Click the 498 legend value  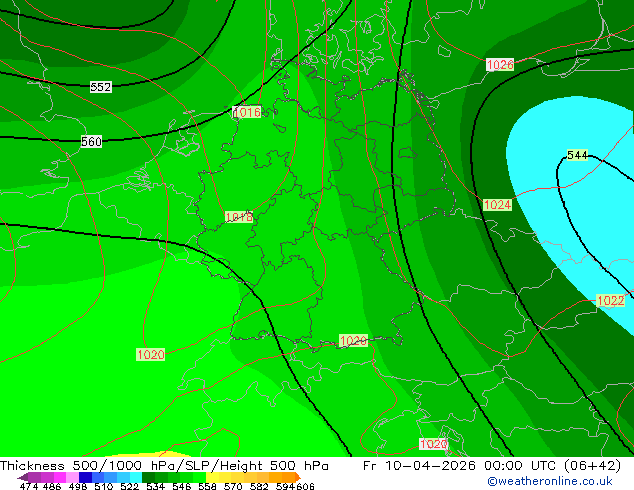point(78,486)
